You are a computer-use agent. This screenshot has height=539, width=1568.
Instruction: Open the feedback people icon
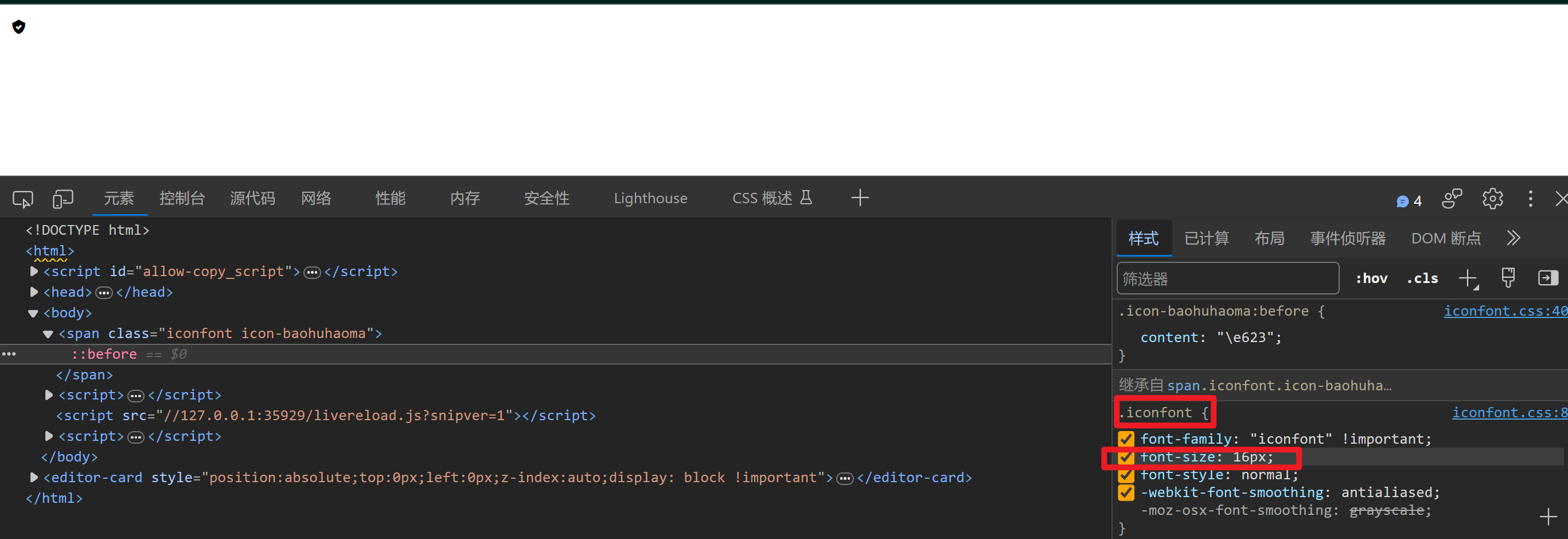point(1452,199)
